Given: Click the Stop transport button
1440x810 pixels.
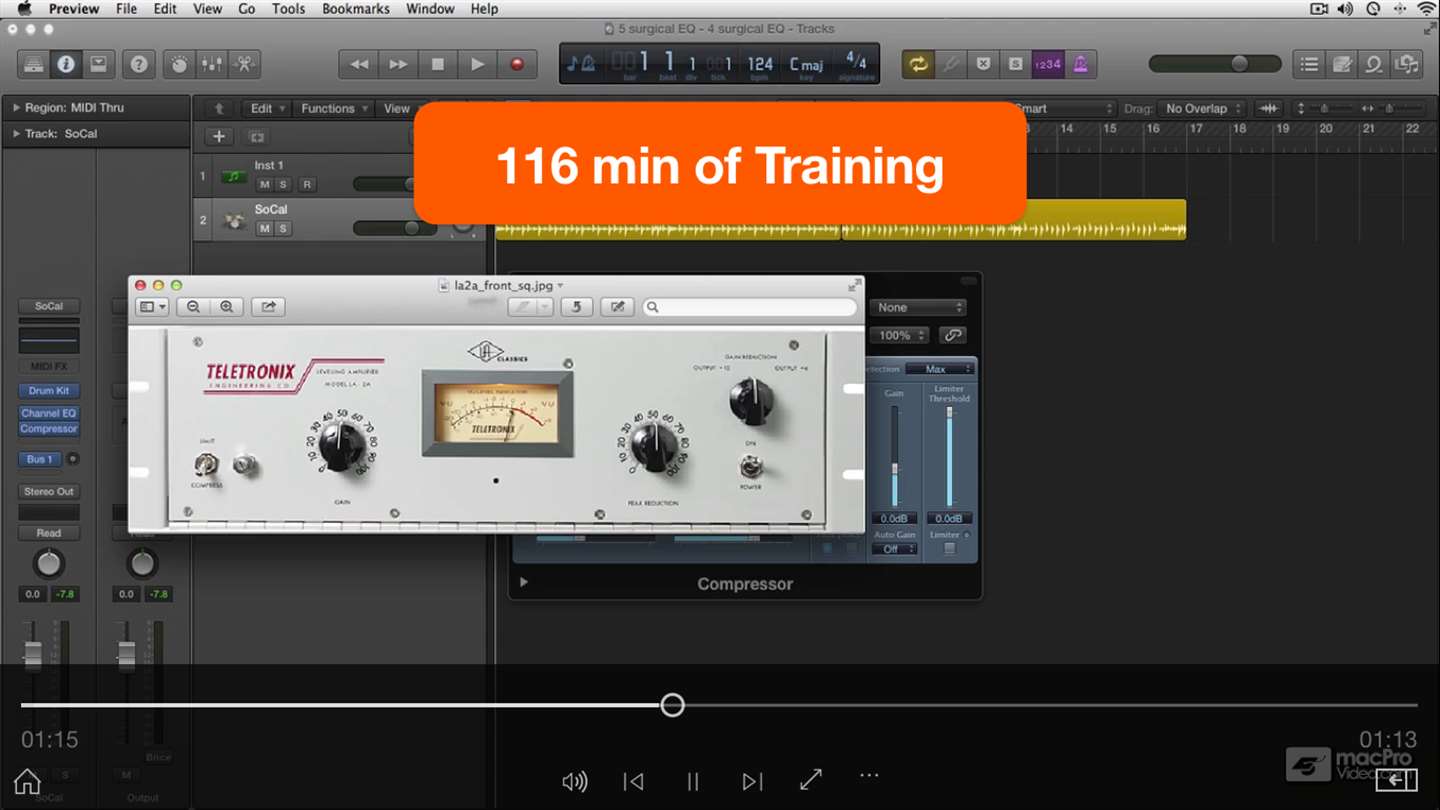Looking at the screenshot, I should pos(438,64).
